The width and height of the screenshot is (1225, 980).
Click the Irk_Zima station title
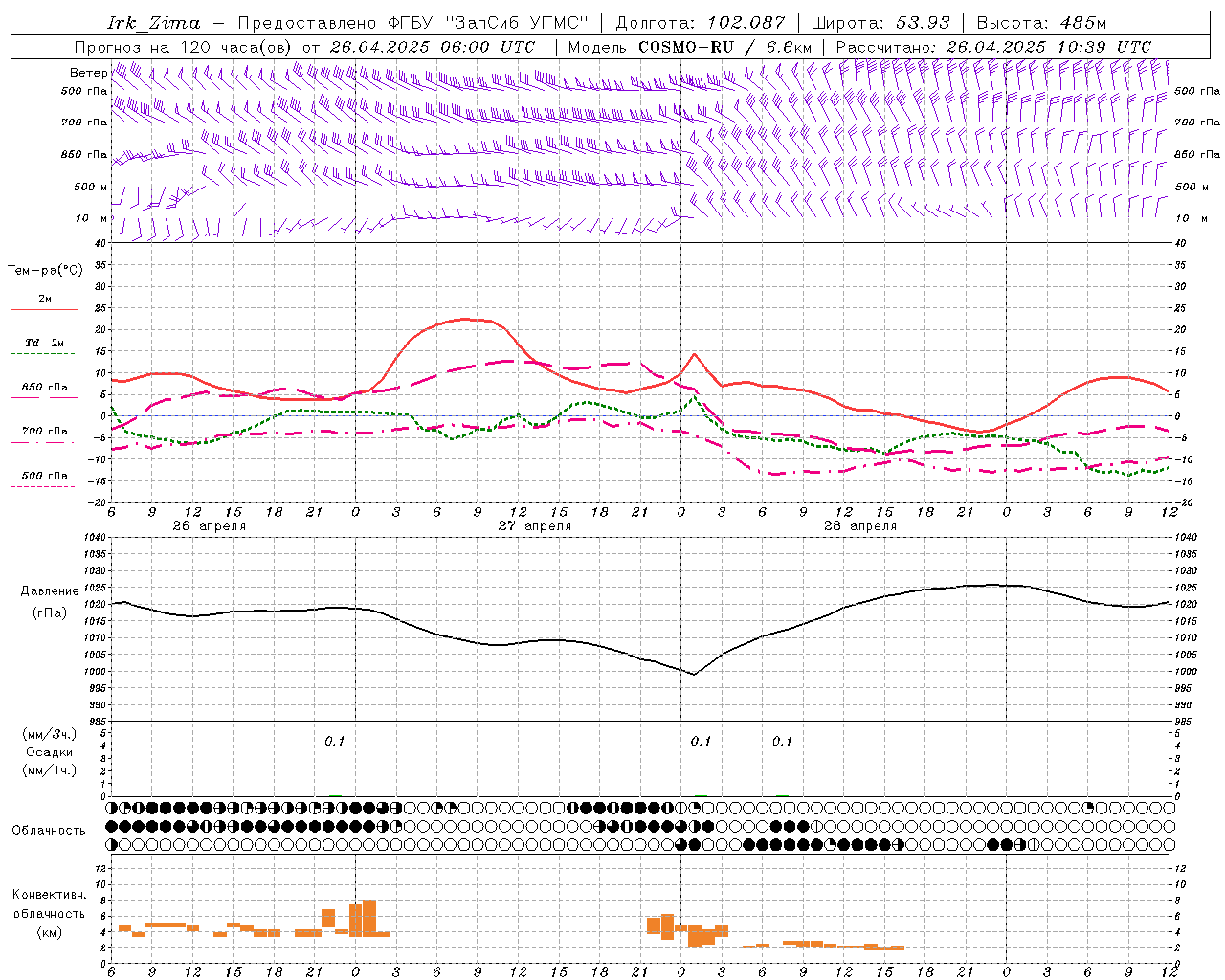pyautogui.click(x=154, y=23)
